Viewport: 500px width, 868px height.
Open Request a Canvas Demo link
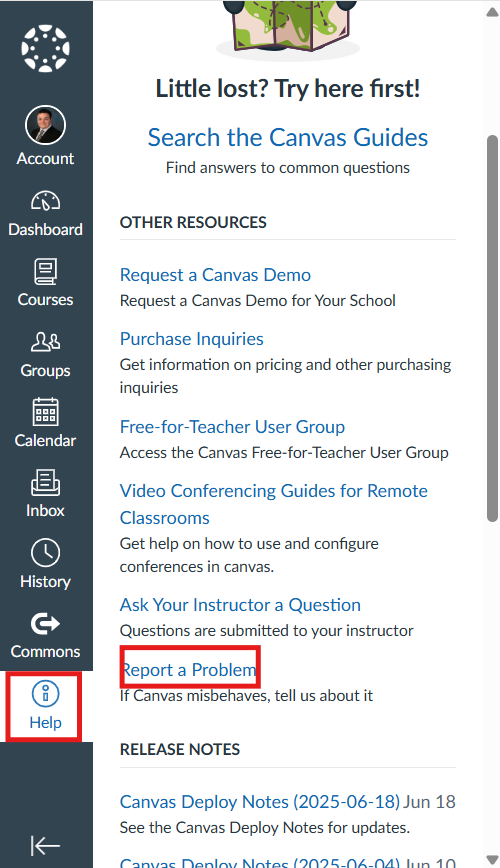215,275
